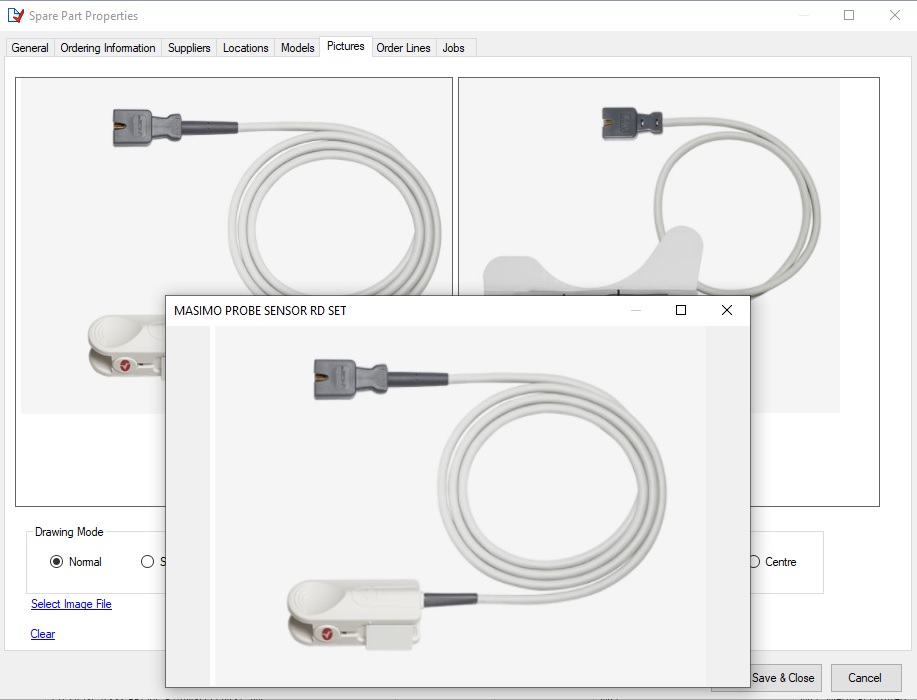Open the Jobs tab
Image resolution: width=917 pixels, height=700 pixels.
click(x=453, y=48)
